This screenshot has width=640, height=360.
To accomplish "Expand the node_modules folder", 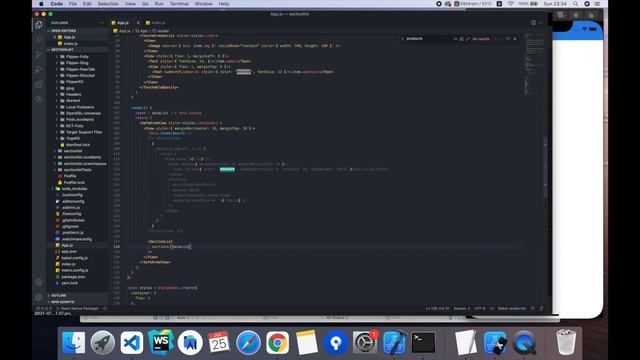I will (x=74, y=189).
